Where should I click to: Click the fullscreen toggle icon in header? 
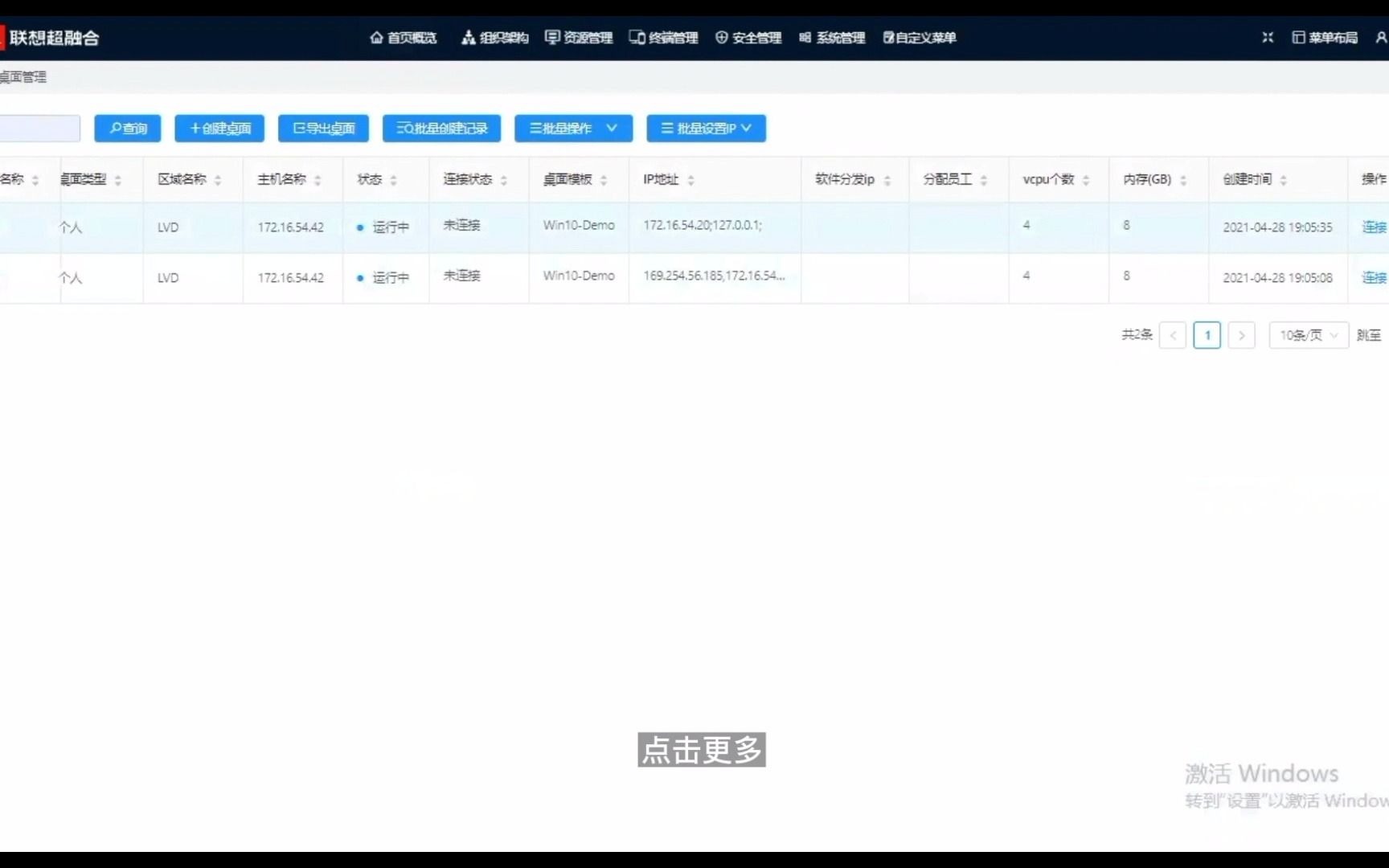1268,38
